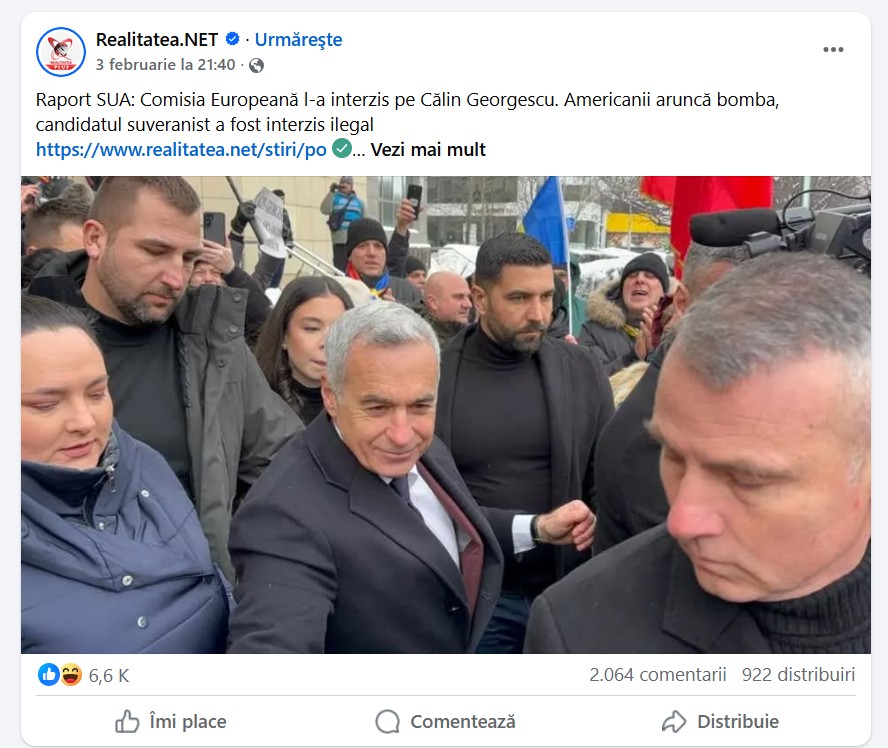Screen dimensions: 888x748
Task: Click the public globe audience icon
Action: point(257,66)
